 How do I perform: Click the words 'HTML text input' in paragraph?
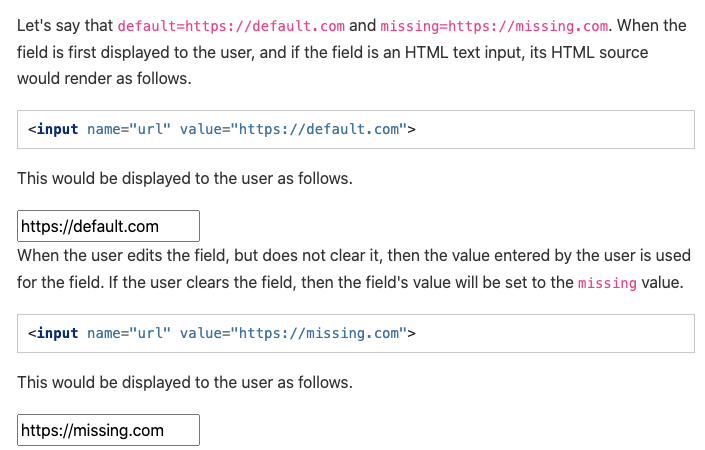tap(464, 53)
